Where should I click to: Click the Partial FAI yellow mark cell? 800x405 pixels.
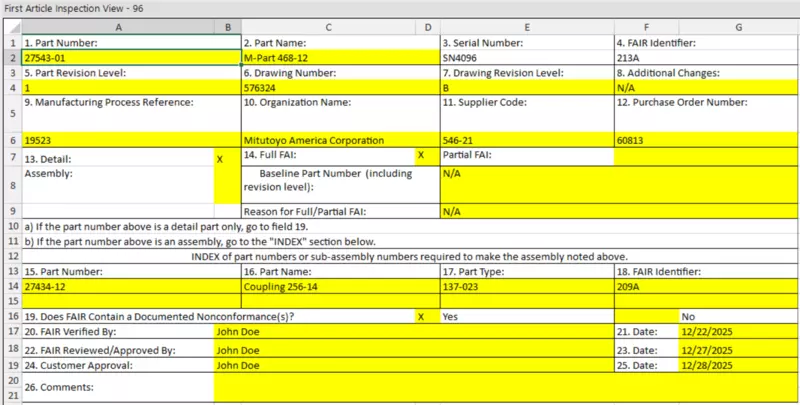click(707, 156)
